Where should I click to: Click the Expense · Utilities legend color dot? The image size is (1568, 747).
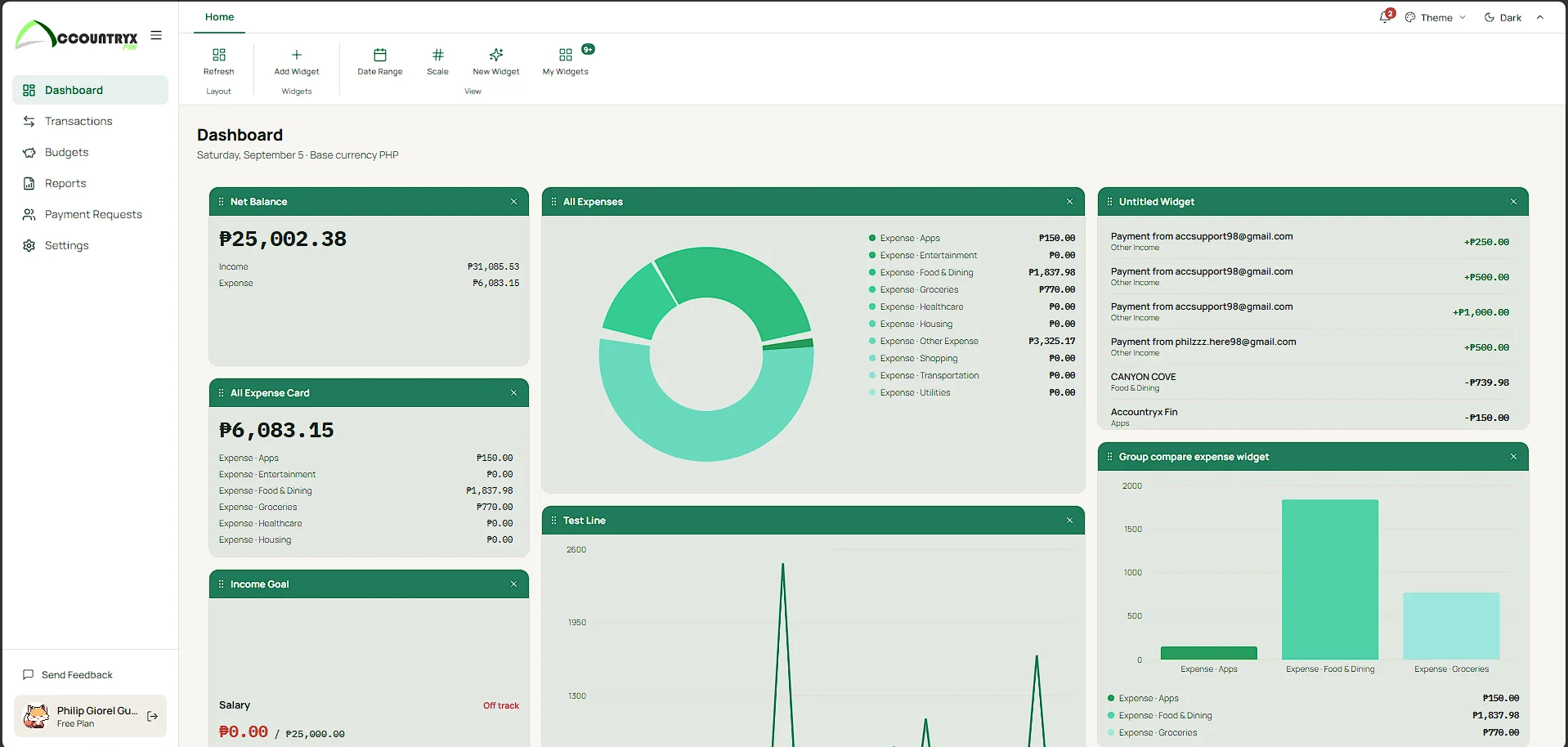872,393
